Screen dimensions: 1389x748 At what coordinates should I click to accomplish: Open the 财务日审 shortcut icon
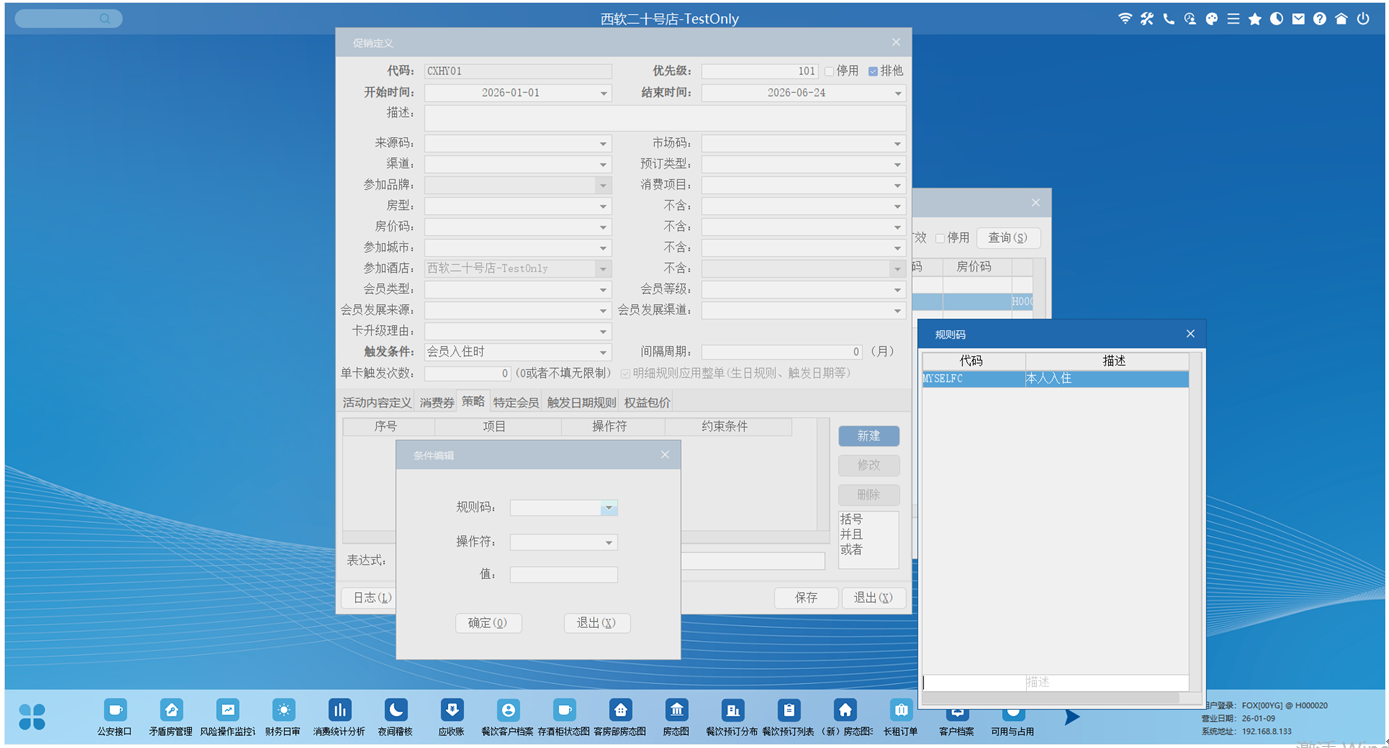click(283, 710)
